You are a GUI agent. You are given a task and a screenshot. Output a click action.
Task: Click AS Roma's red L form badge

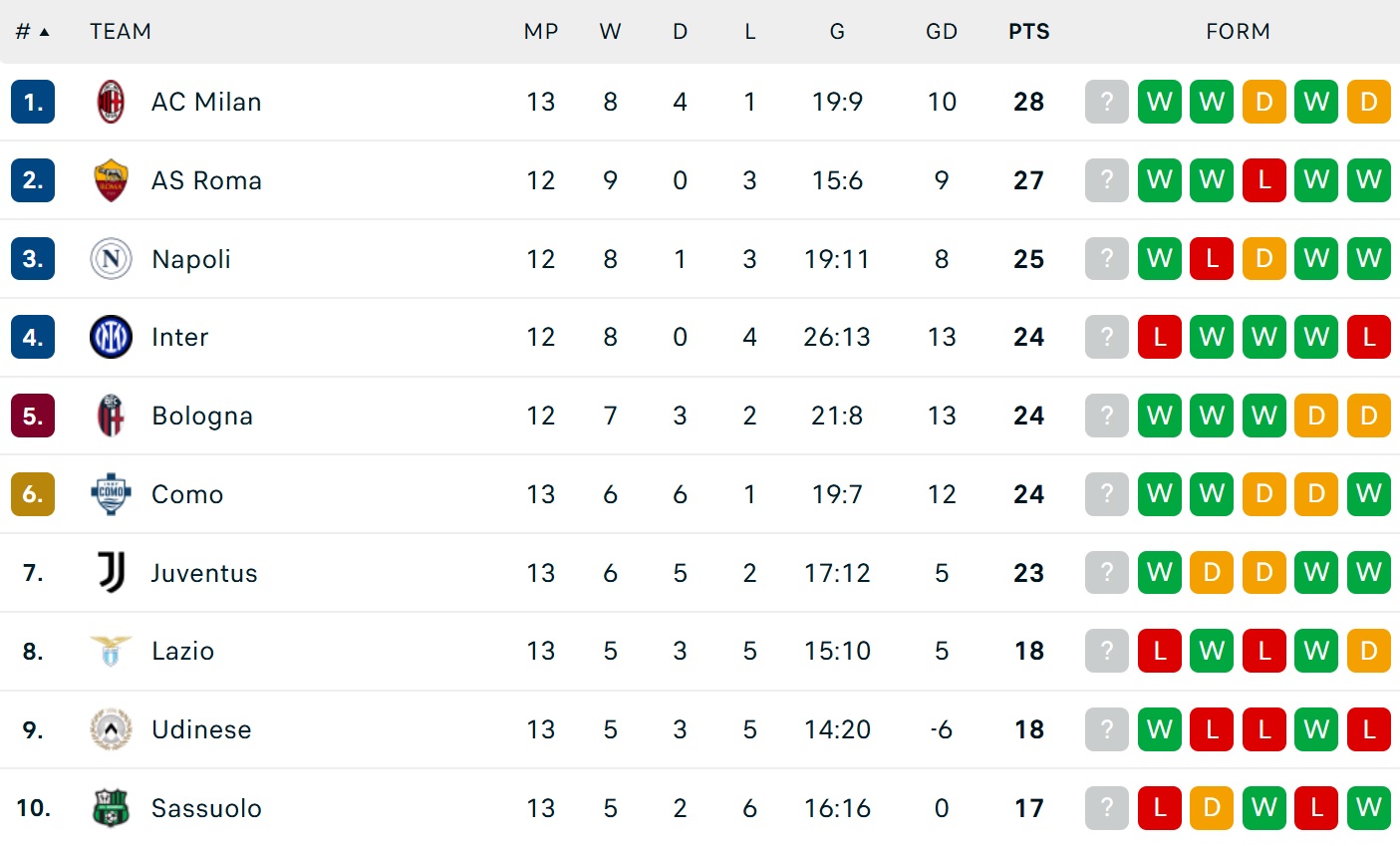tap(1263, 180)
